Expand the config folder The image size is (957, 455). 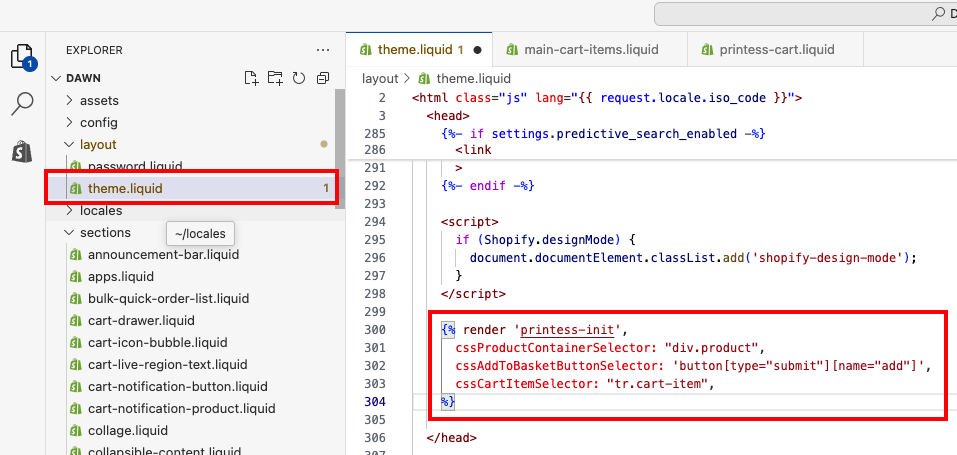pyautogui.click(x=99, y=122)
